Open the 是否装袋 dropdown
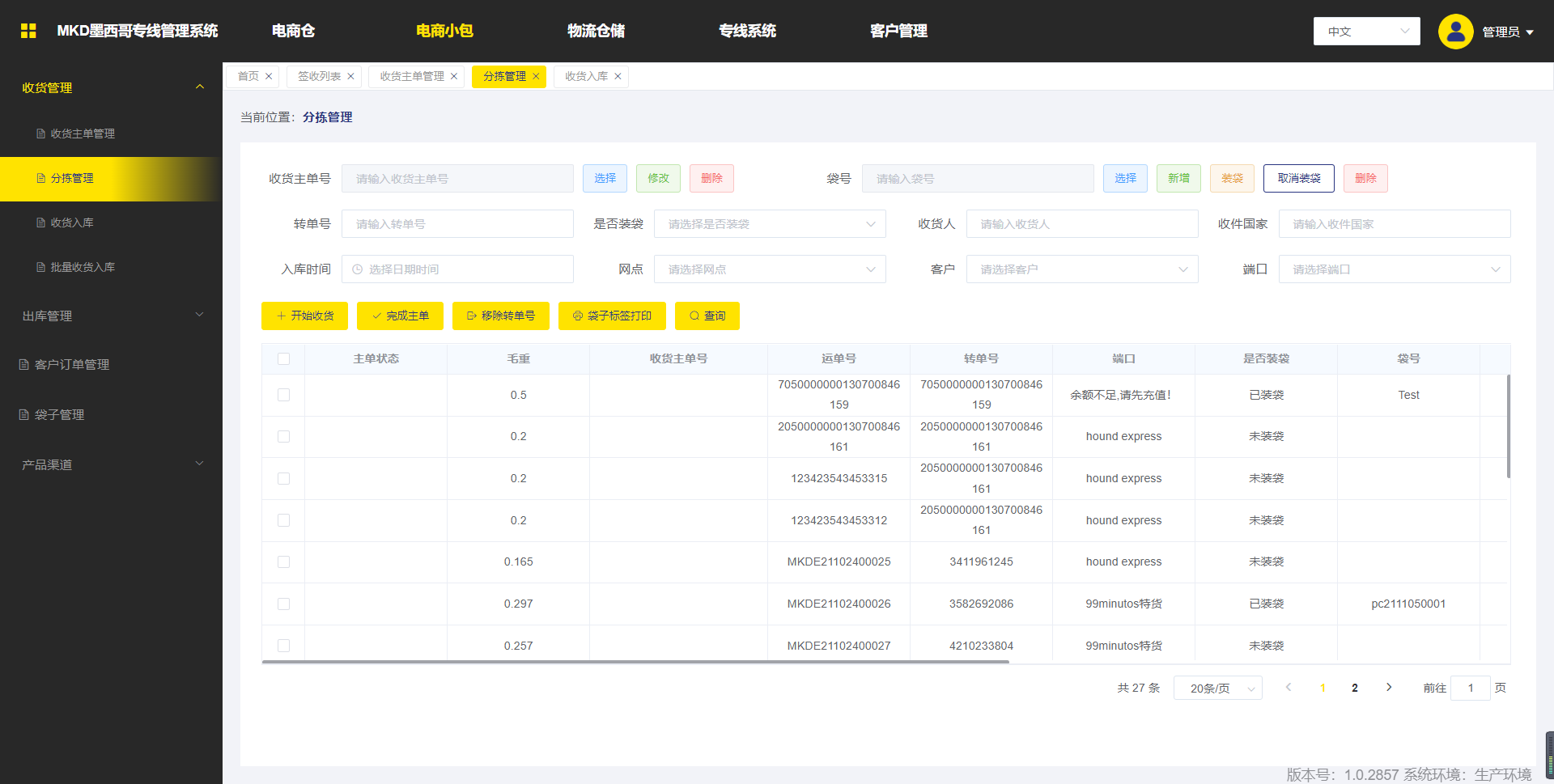This screenshot has width=1554, height=784. click(769, 224)
